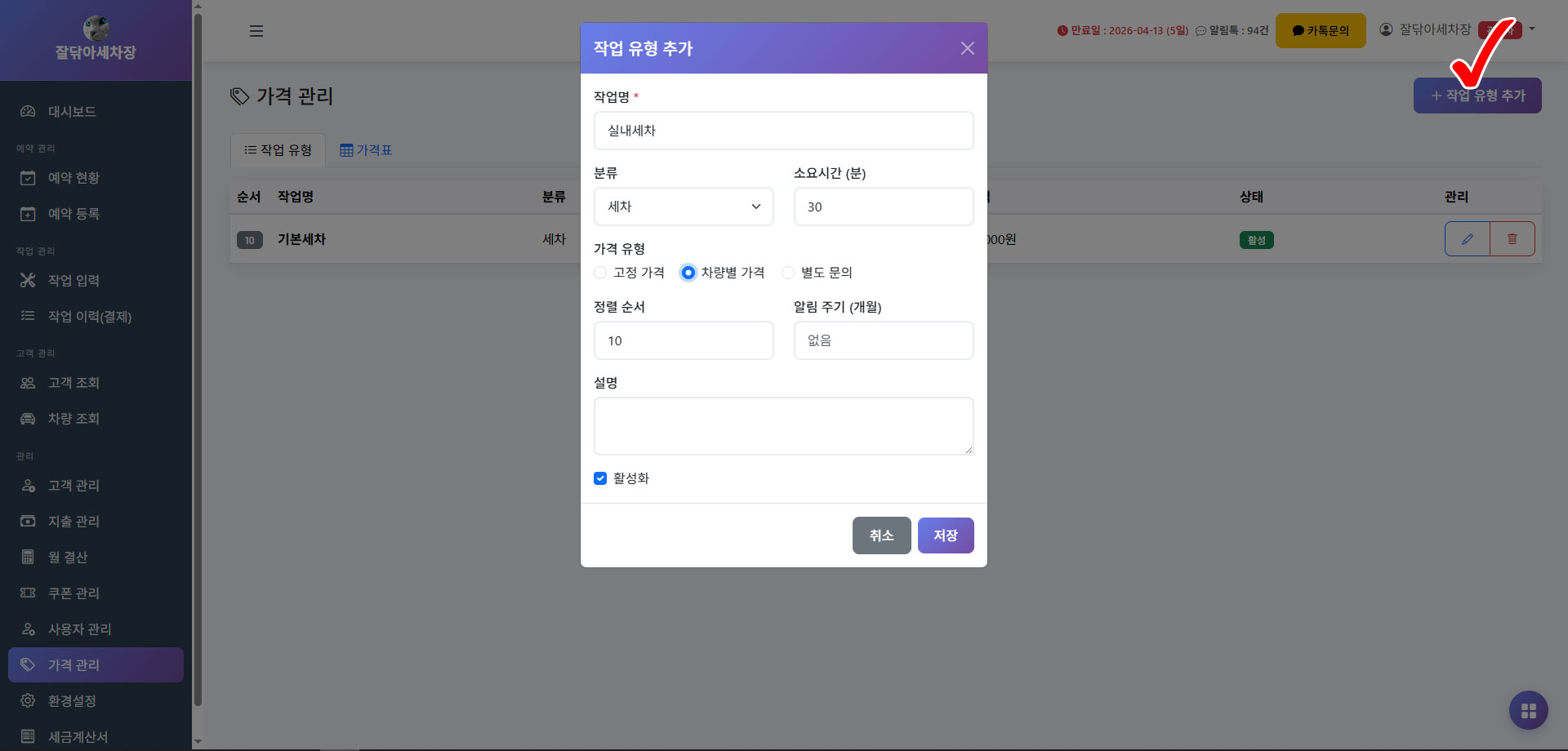Switch to the 가격표 tab
The width and height of the screenshot is (1568, 751).
point(366,150)
